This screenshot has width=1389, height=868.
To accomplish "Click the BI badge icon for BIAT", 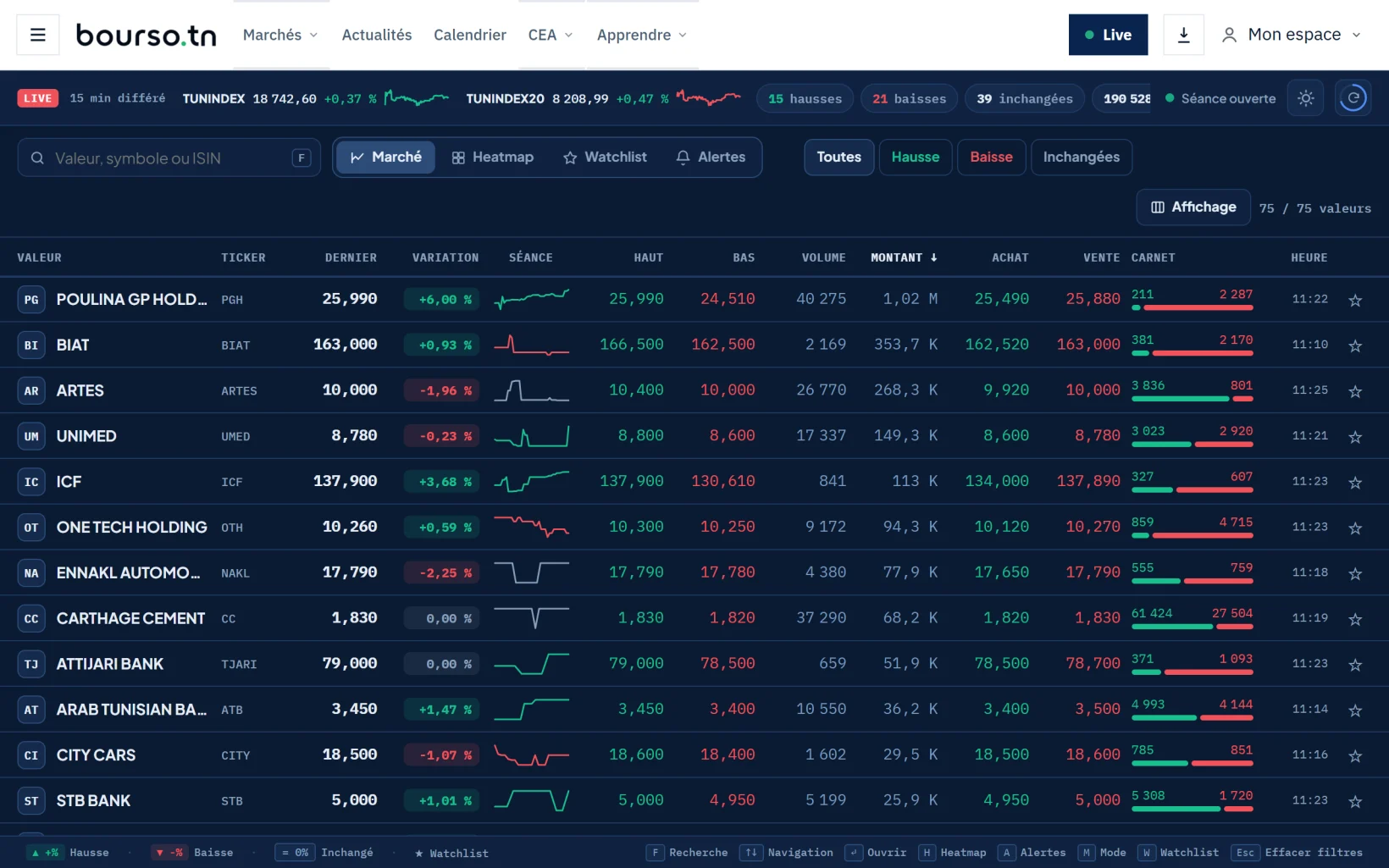I will [31, 346].
